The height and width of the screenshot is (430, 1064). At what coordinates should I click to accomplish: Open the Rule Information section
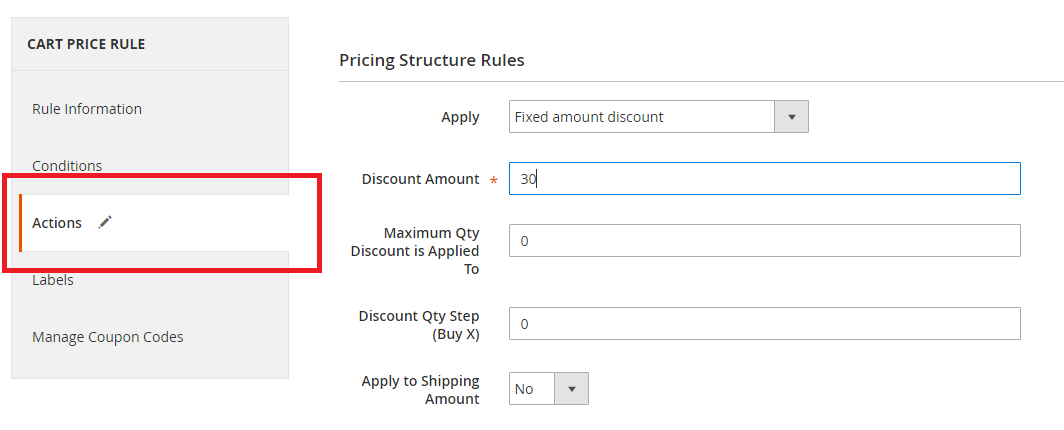click(87, 109)
